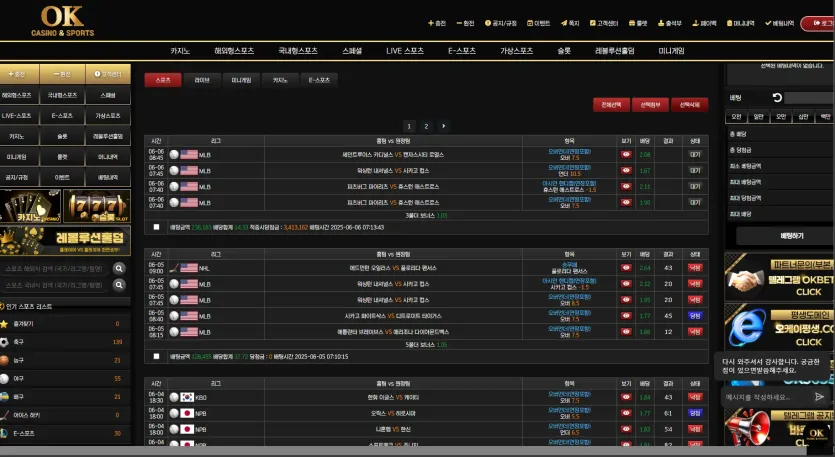
Task: Open 룰렛 gift icon in top header
Action: tap(638, 23)
